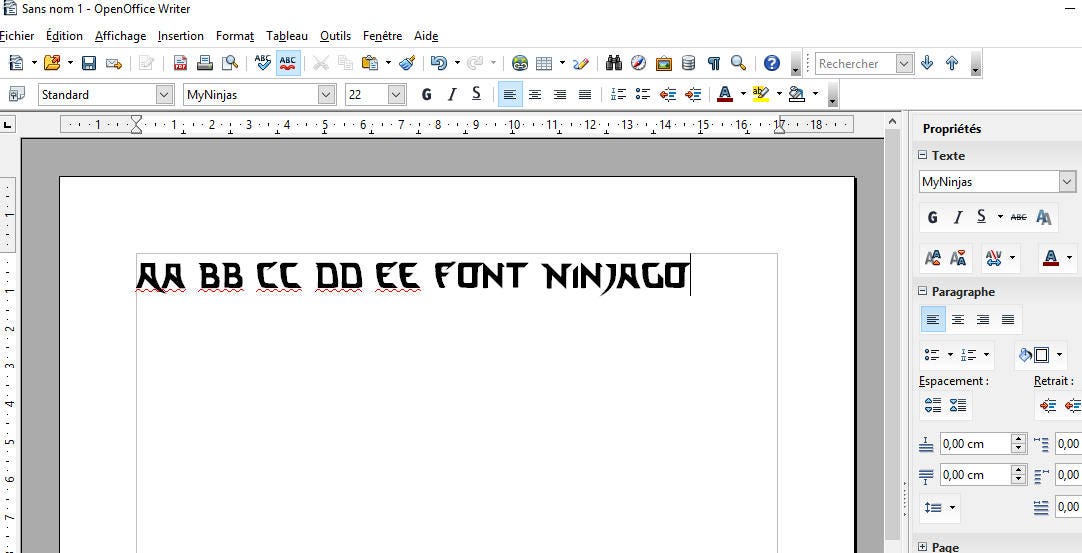Image resolution: width=1082 pixels, height=553 pixels.
Task: Align text left in formatting toolbar
Action: 510,94
